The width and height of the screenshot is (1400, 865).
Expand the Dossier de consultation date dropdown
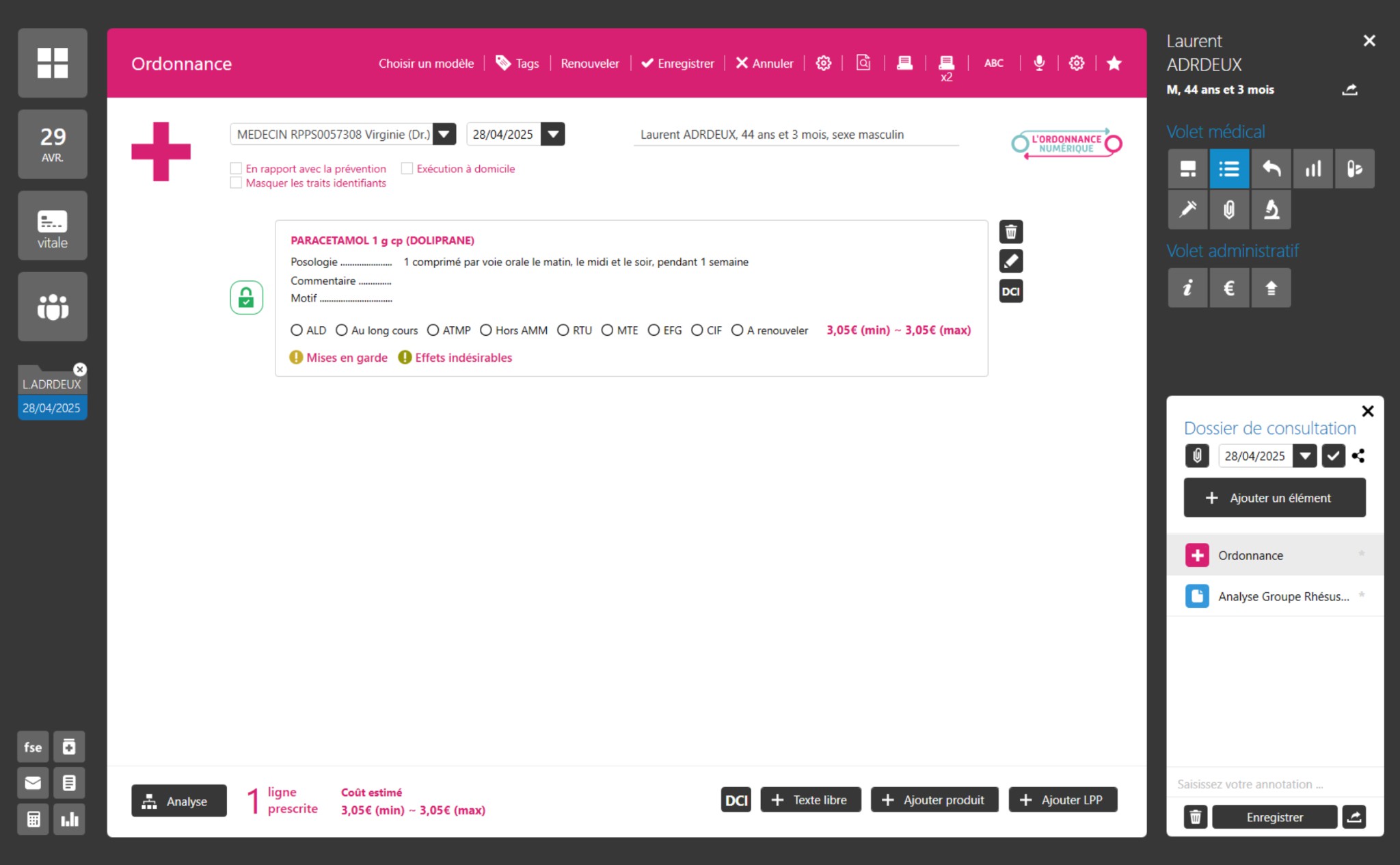(x=1304, y=456)
